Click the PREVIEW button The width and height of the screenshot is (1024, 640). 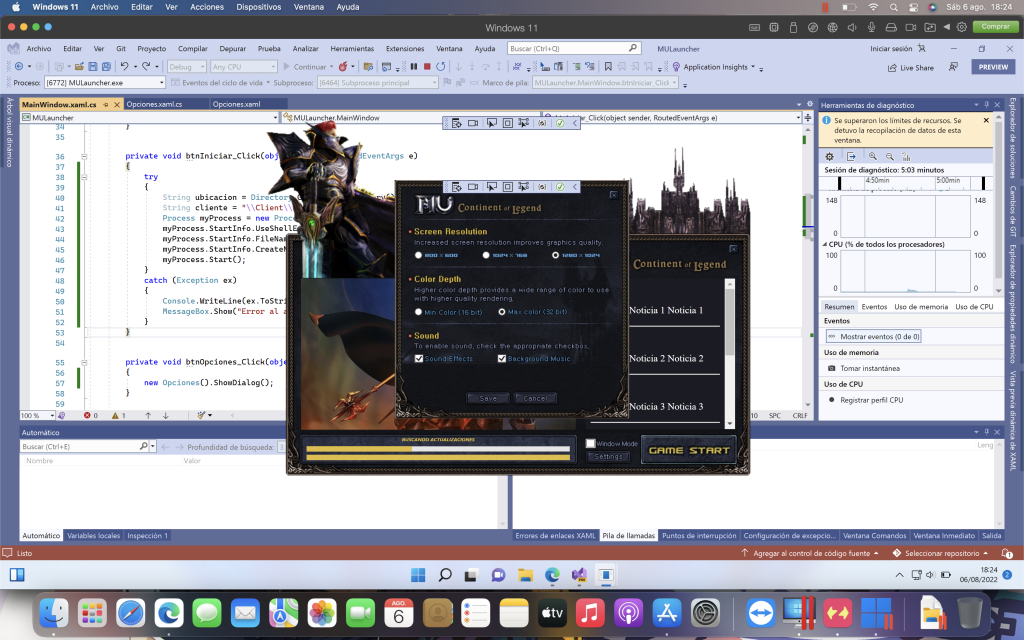coord(993,67)
